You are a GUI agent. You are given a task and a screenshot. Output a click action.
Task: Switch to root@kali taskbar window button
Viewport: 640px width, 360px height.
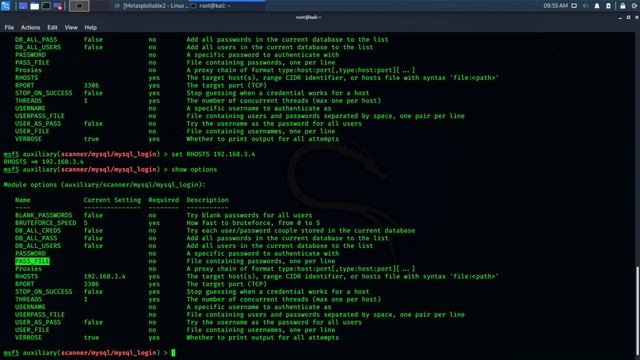pyautogui.click(x=227, y=6)
